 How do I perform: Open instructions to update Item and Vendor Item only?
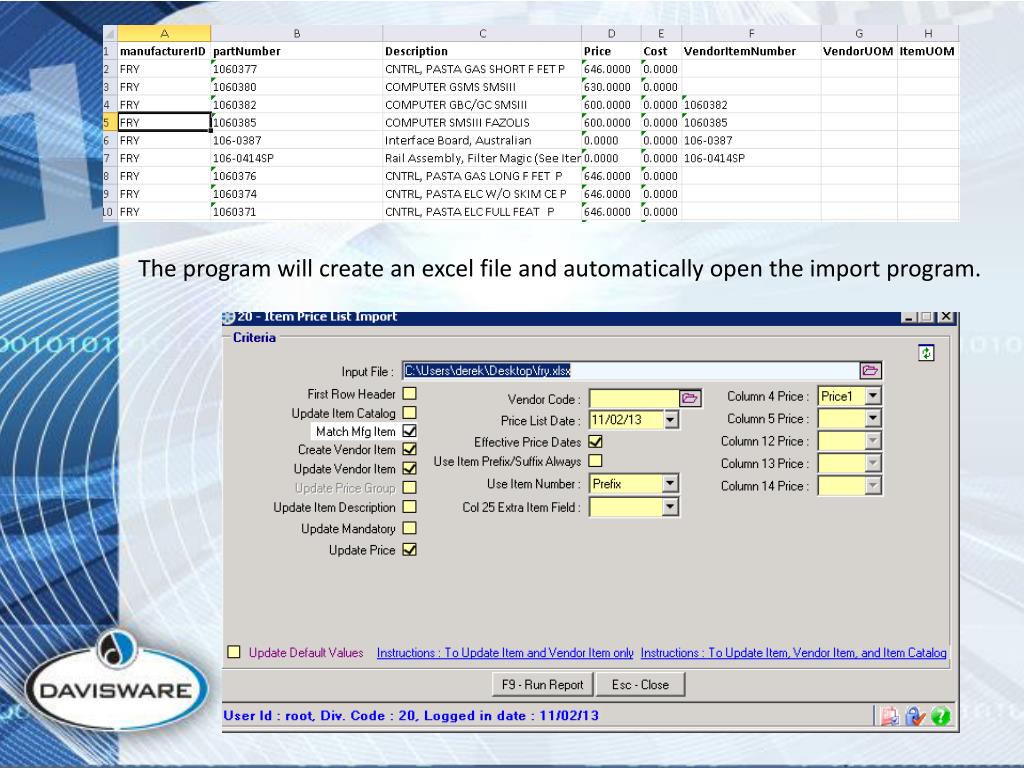[x=505, y=652]
